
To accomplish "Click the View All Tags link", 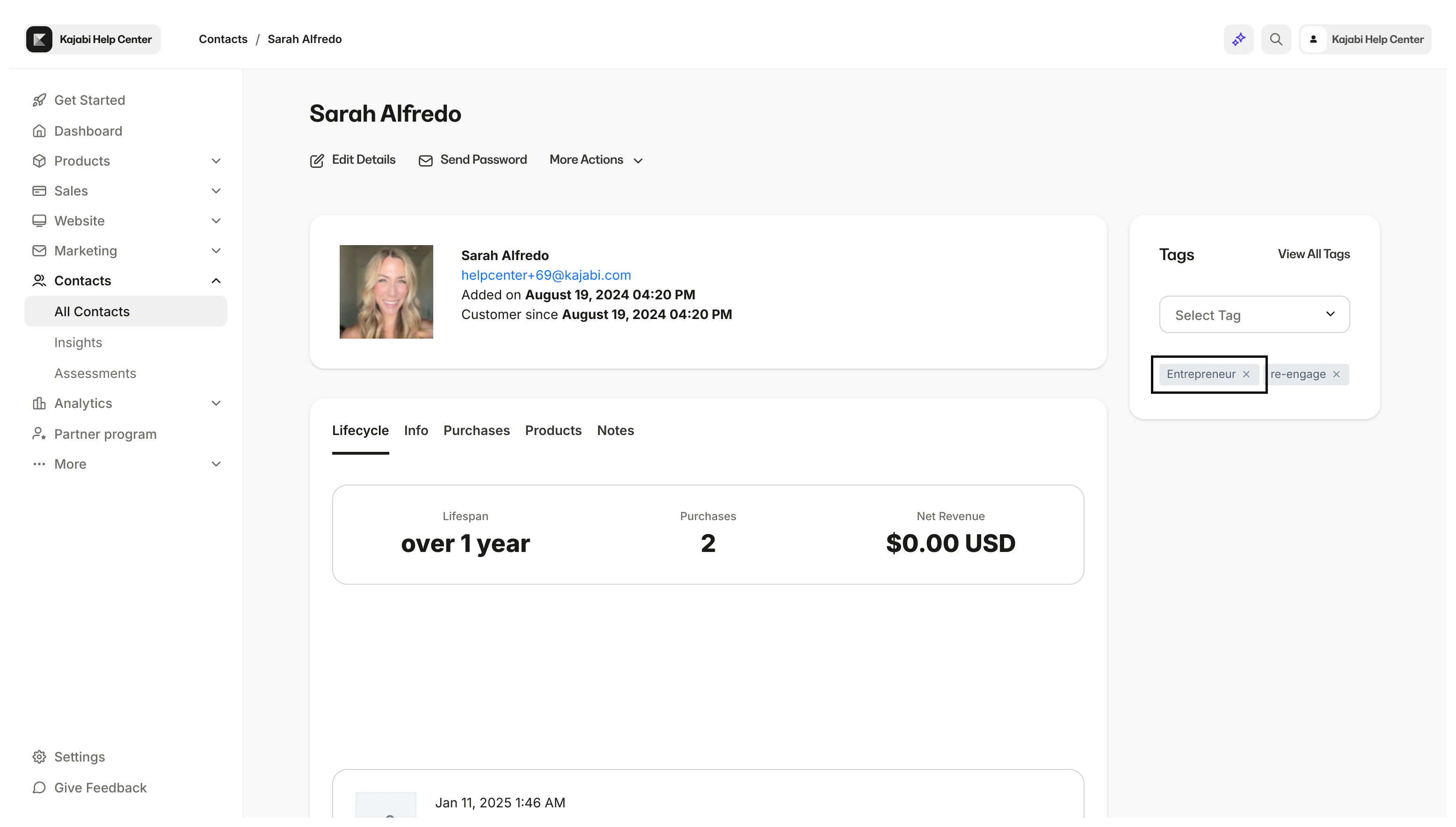I will pyautogui.click(x=1313, y=254).
